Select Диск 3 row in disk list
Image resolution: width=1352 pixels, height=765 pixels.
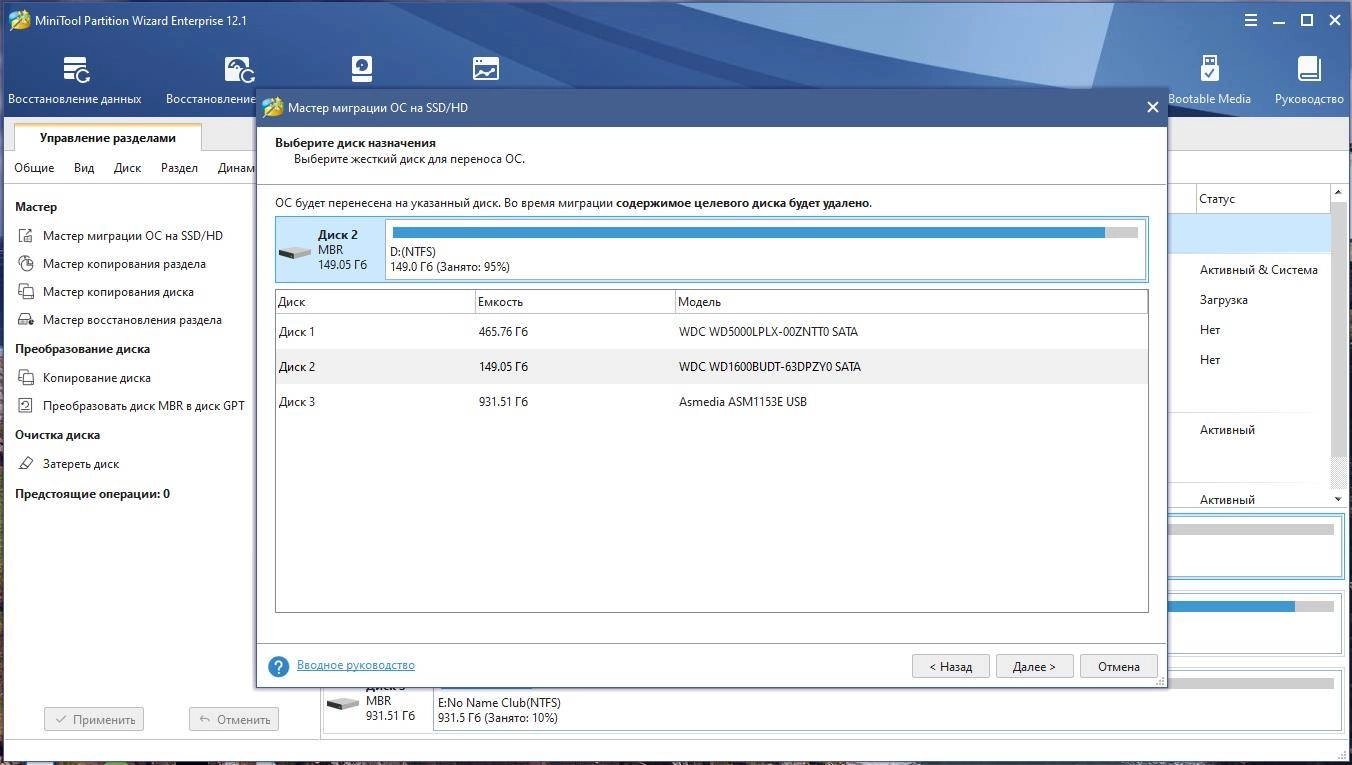click(x=711, y=401)
